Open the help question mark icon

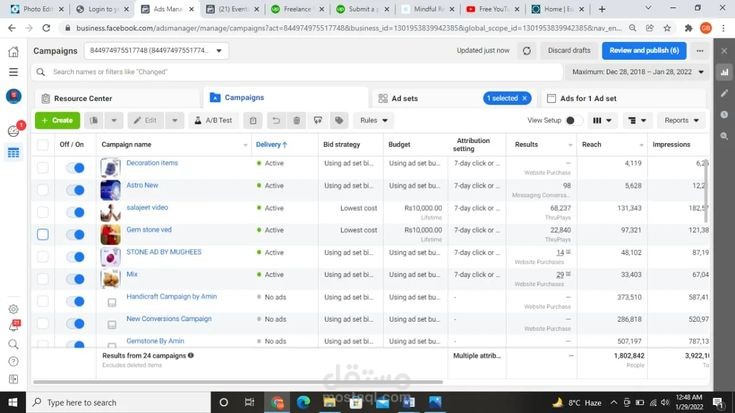click(x=14, y=361)
